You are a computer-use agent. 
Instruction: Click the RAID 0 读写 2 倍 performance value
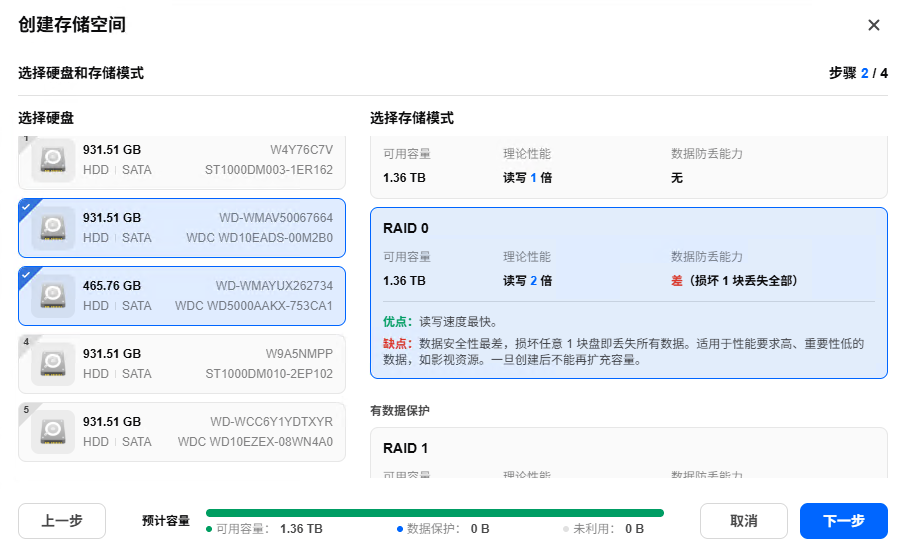click(528, 281)
